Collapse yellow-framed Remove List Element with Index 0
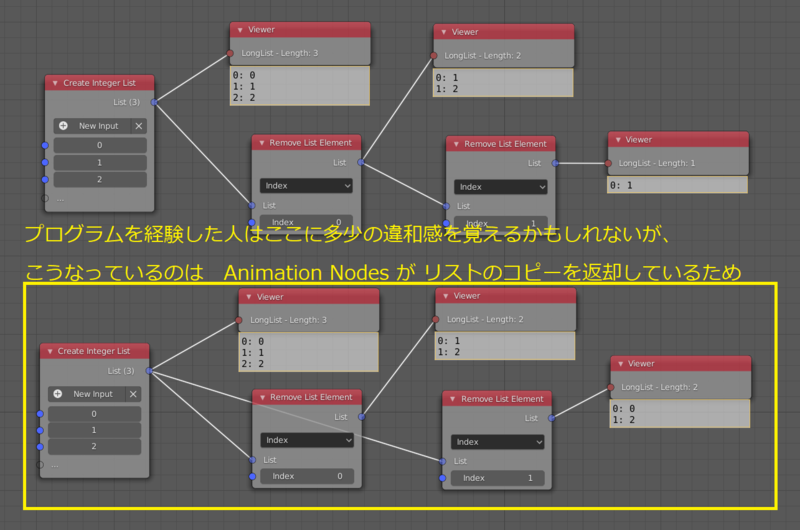This screenshot has width=800, height=530. [x=262, y=397]
